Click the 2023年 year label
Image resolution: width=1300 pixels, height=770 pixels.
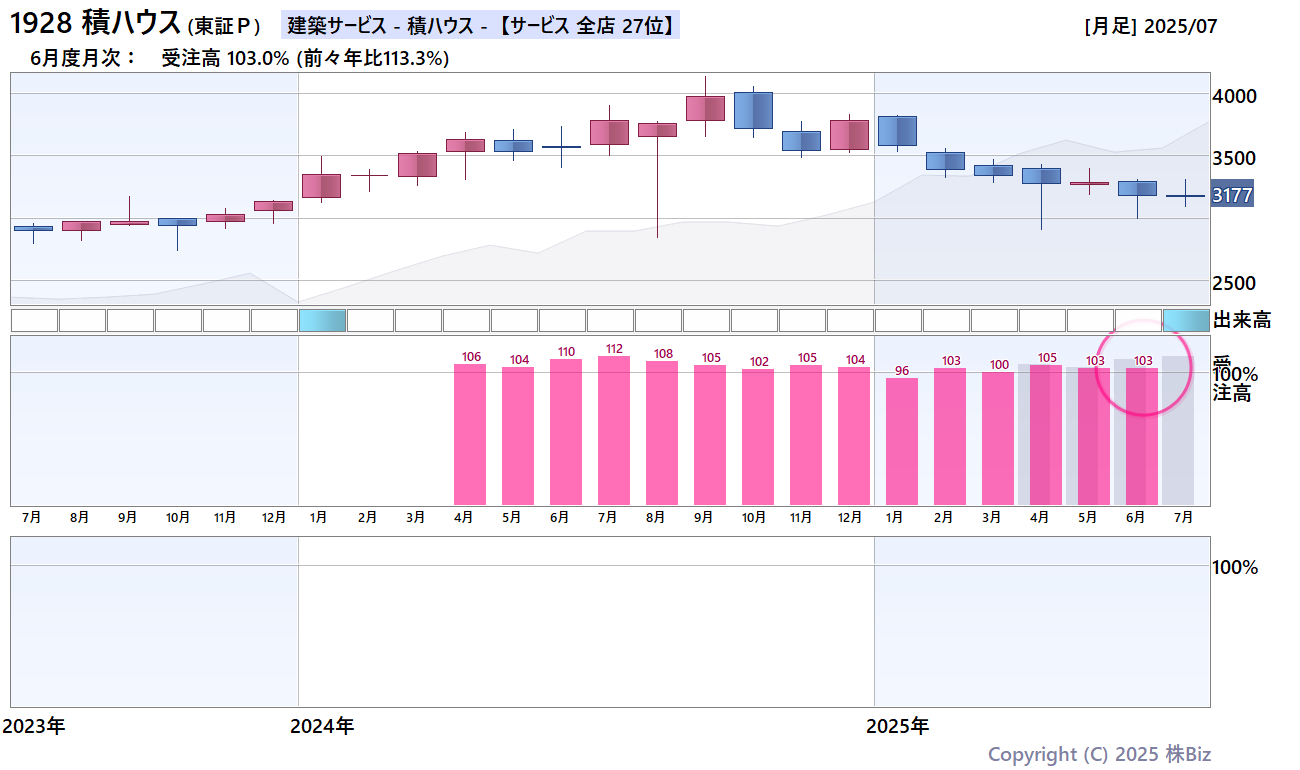(34, 726)
